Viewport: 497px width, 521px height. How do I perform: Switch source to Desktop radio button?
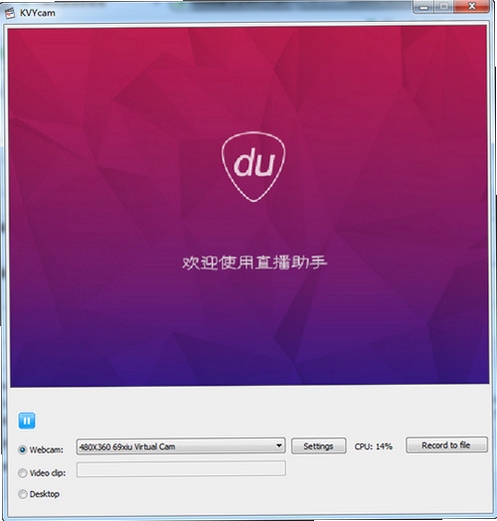[22, 494]
